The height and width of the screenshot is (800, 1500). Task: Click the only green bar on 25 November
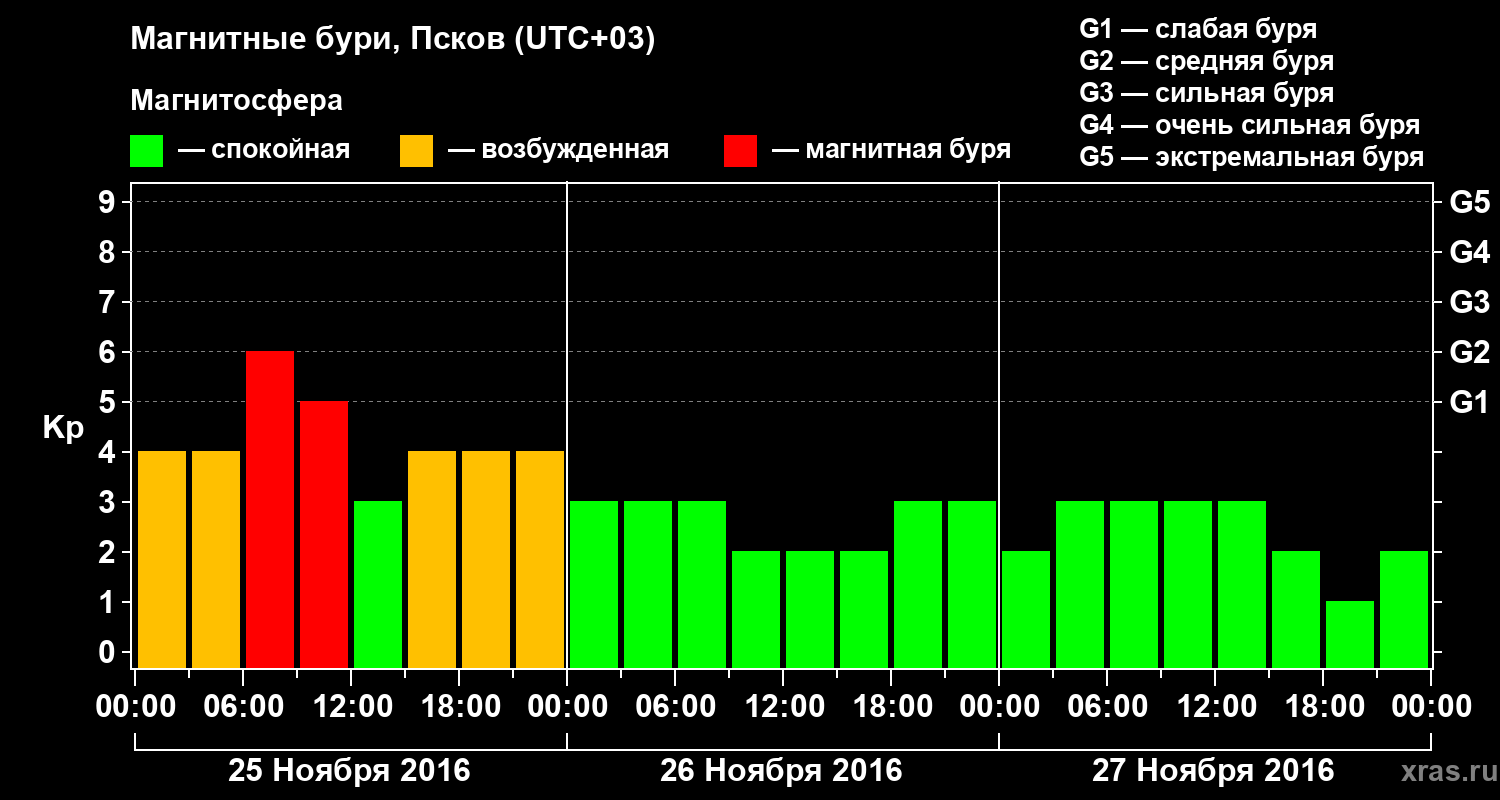click(x=378, y=585)
